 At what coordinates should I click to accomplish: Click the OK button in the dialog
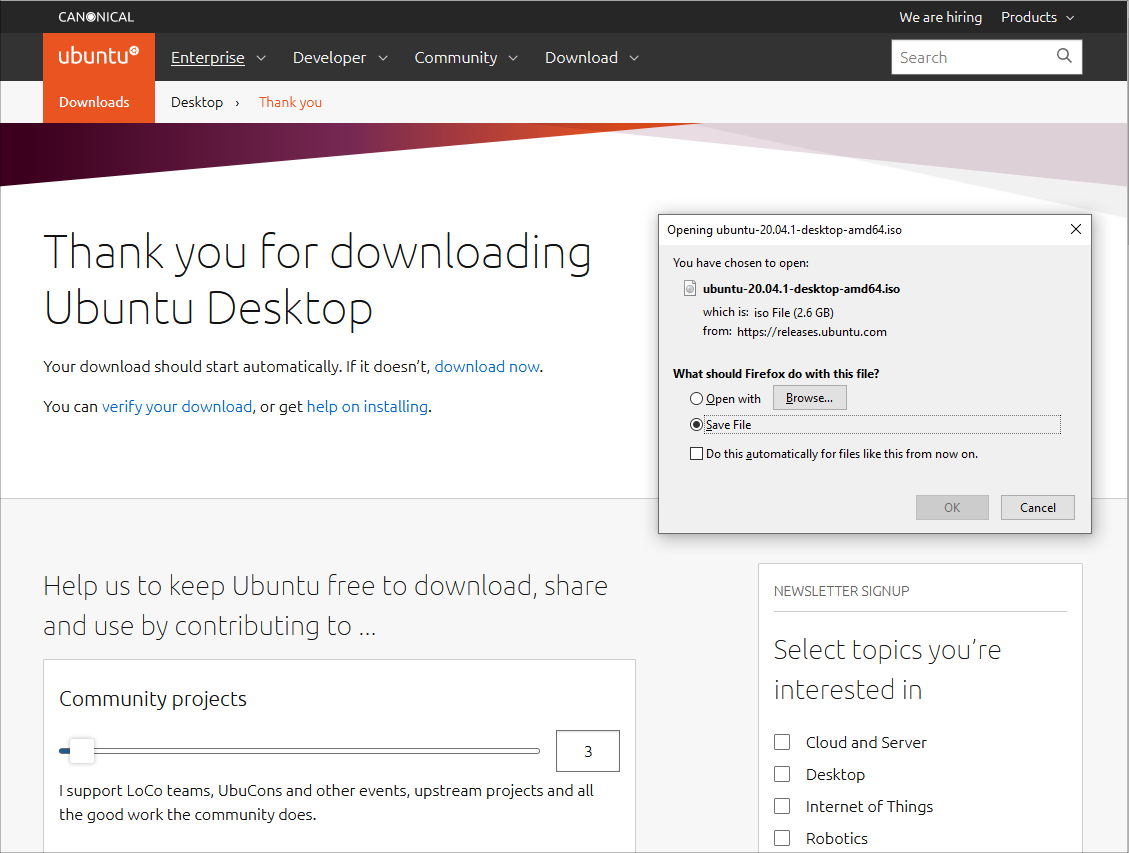[952, 507]
